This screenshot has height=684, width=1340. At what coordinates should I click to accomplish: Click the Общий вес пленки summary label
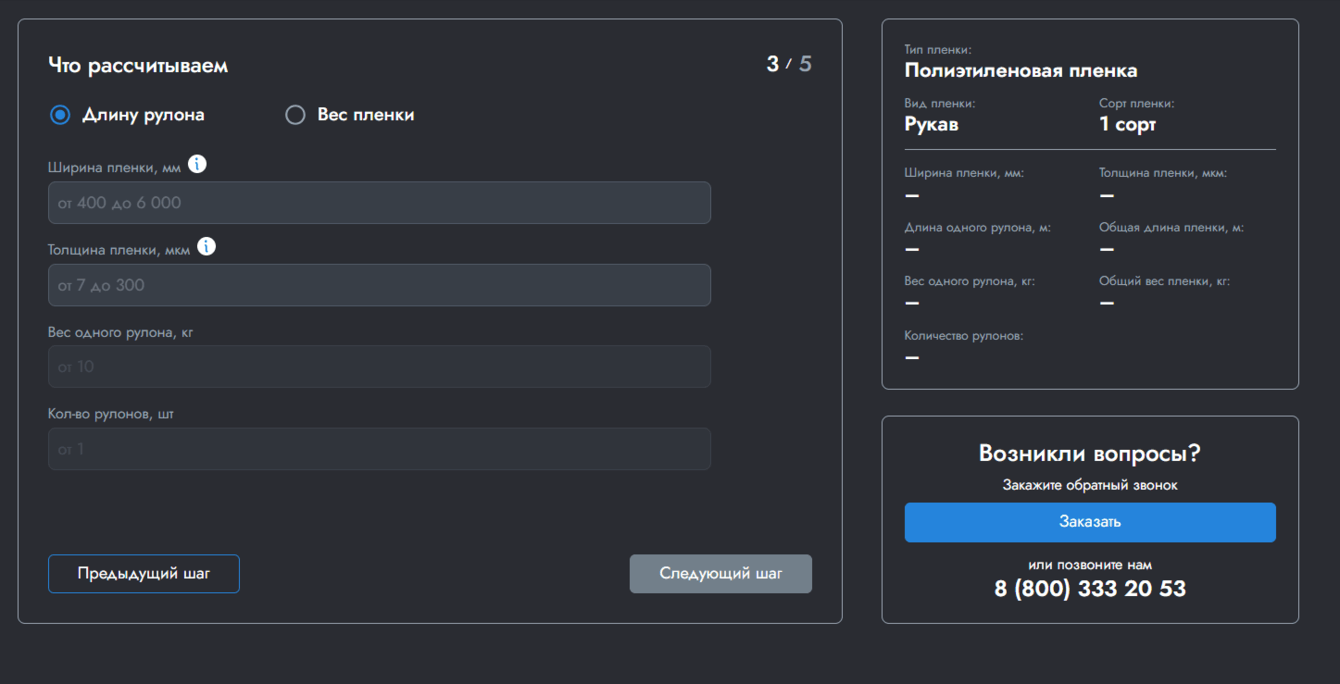(x=1164, y=282)
